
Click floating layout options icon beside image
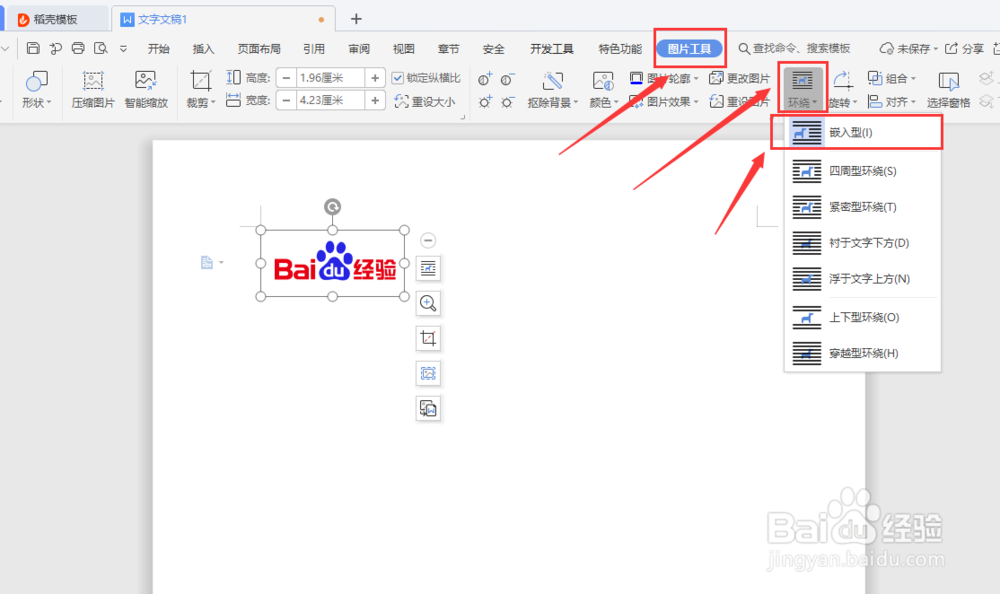pos(428,269)
